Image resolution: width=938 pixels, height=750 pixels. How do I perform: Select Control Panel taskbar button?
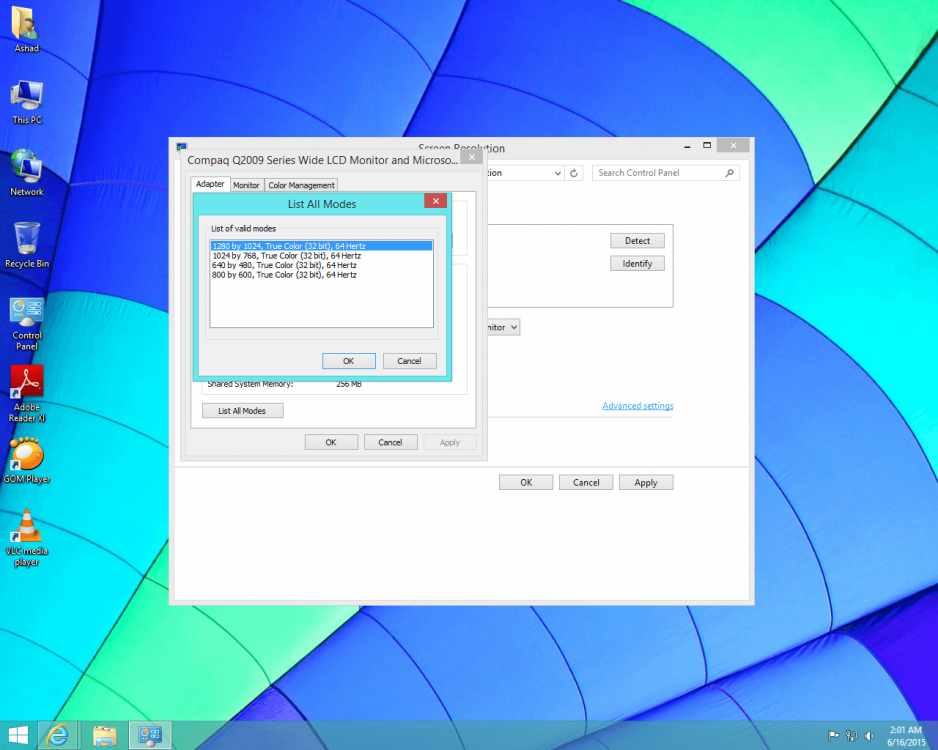point(150,736)
